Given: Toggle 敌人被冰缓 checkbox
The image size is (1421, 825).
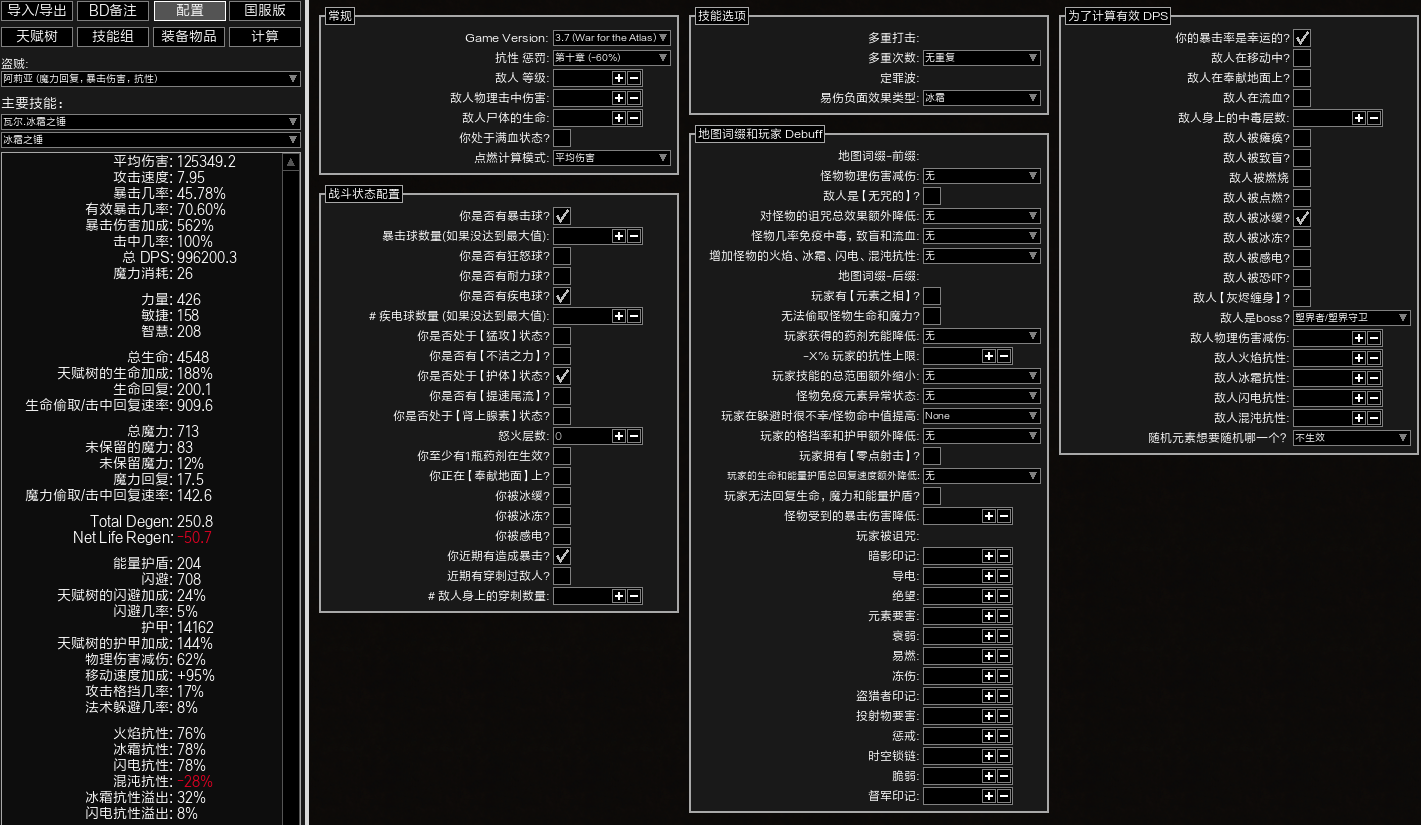Looking at the screenshot, I should [1302, 218].
